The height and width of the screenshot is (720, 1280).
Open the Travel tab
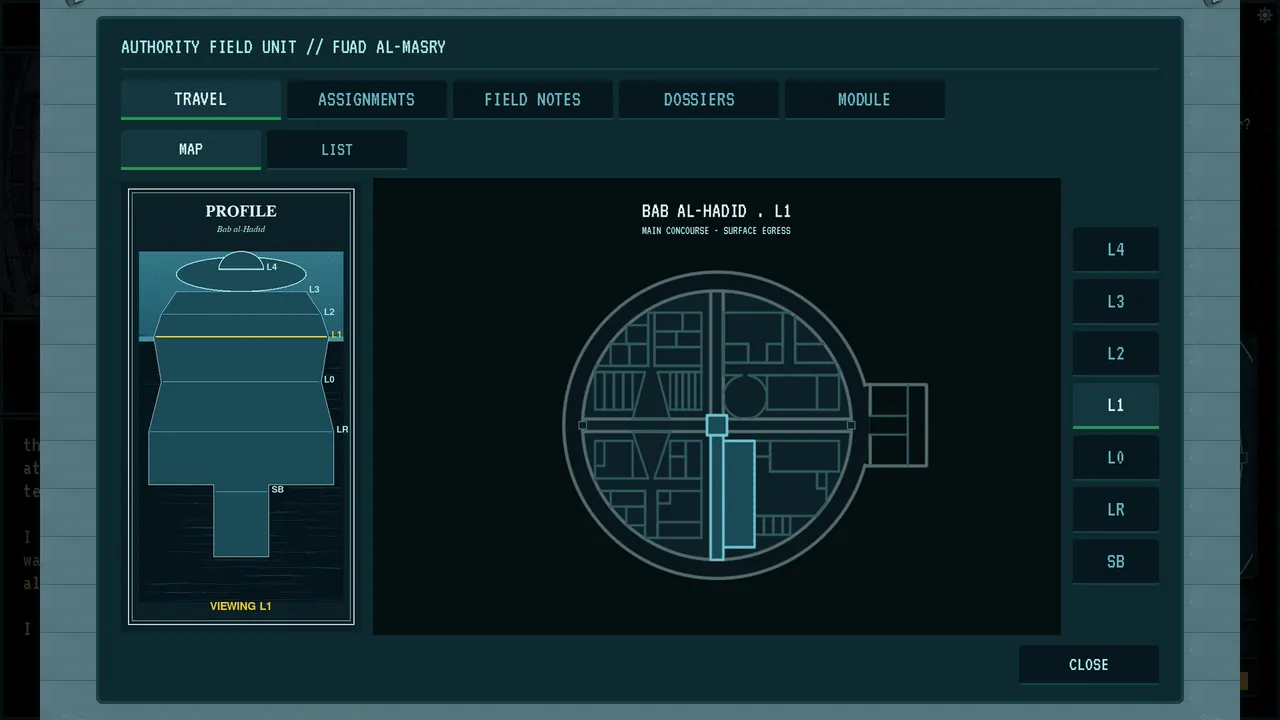point(200,99)
